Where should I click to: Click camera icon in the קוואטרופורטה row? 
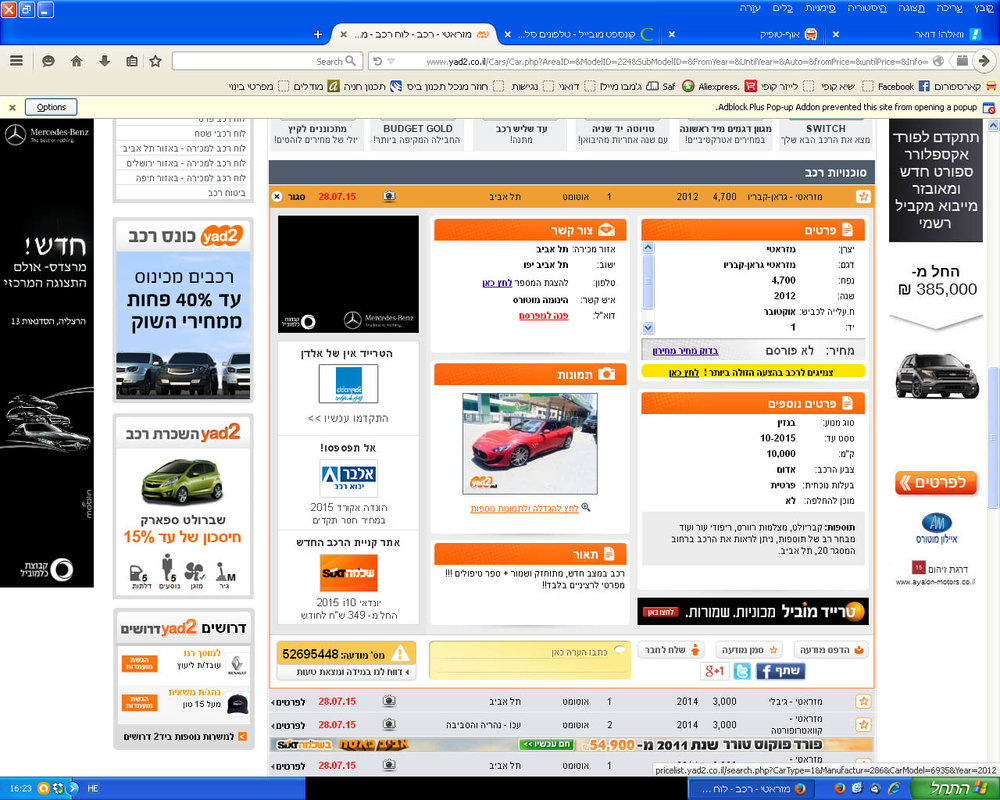[389, 725]
